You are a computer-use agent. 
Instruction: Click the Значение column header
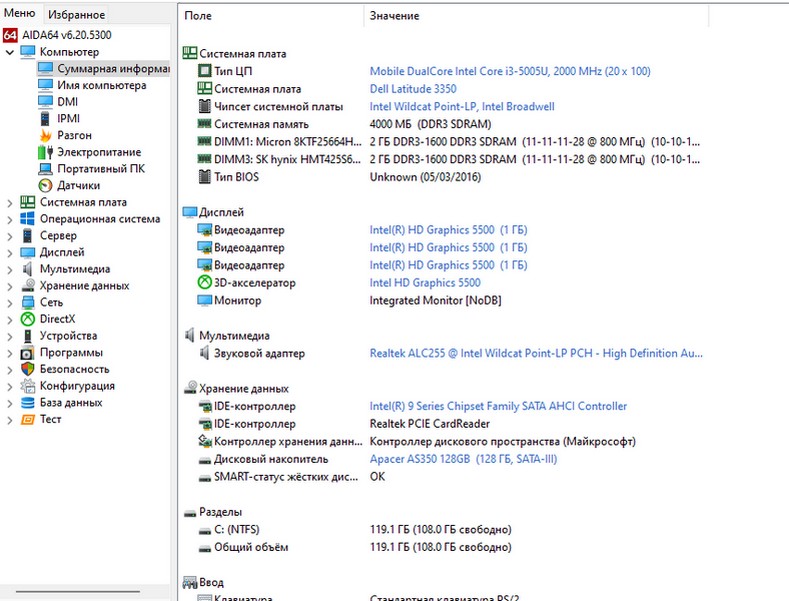(394, 16)
